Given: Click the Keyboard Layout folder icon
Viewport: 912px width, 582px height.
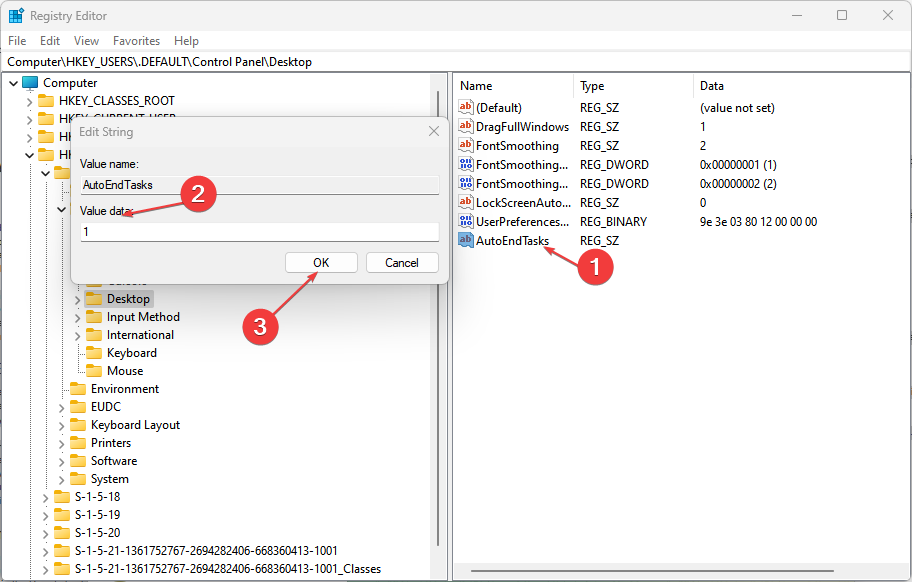Looking at the screenshot, I should 78,425.
